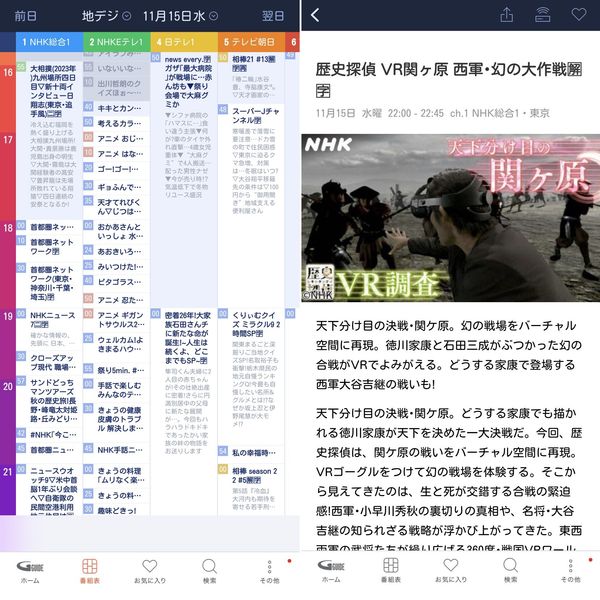Screen dimensions: 600x600
Task: Open the #NHK「今こ program listing
Action: pos(49,434)
